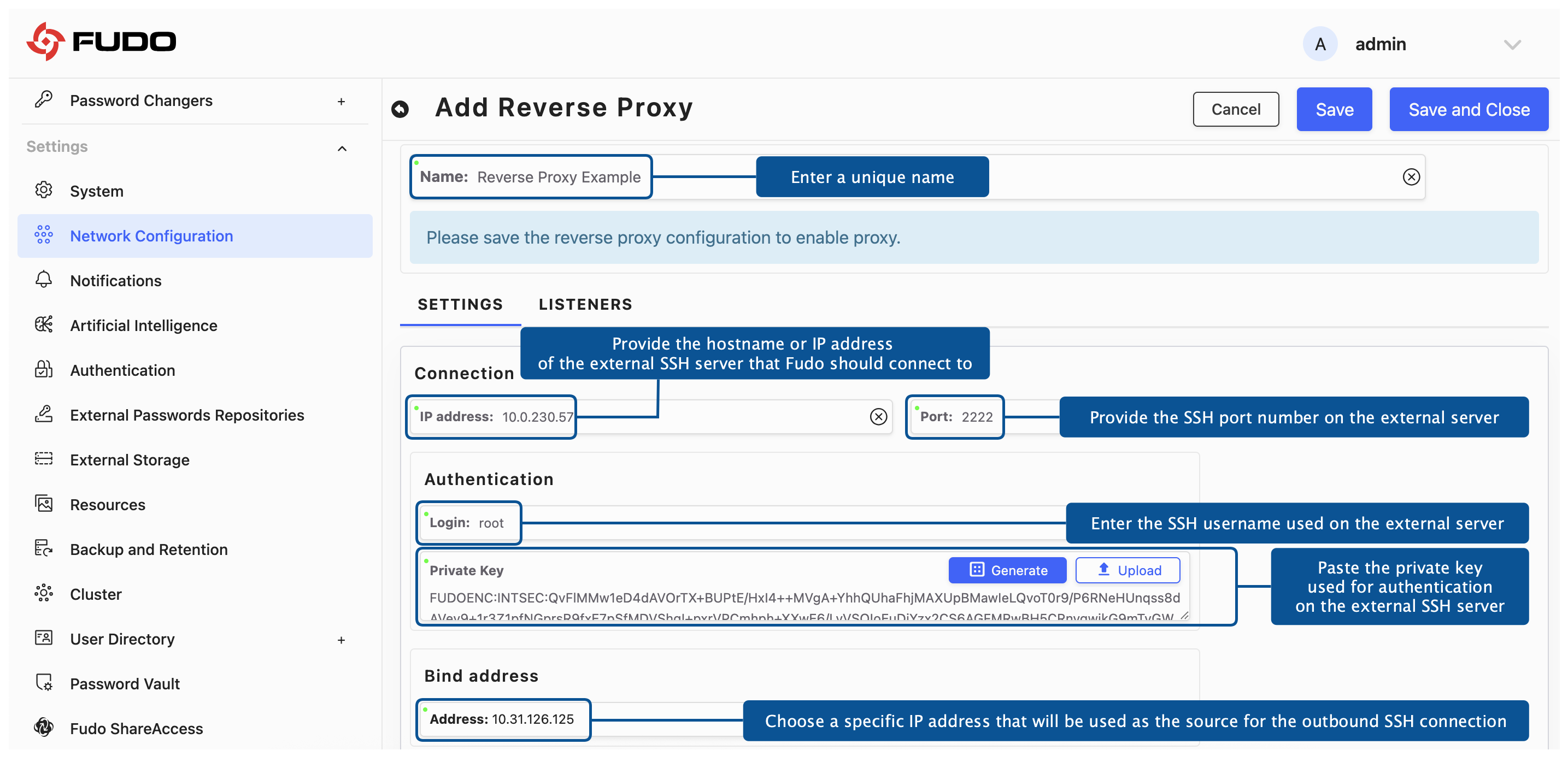Click the back arrow beside Add Reverse Proxy
1568x762 pixels.
click(400, 109)
